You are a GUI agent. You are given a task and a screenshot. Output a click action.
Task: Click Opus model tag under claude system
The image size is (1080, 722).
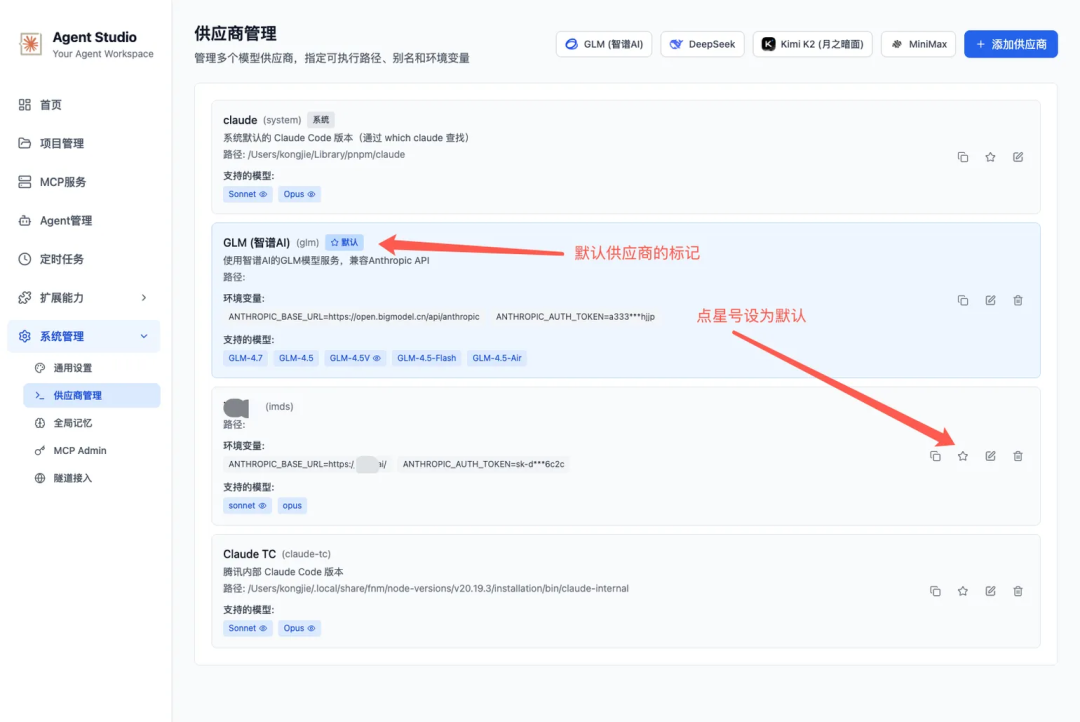299,194
